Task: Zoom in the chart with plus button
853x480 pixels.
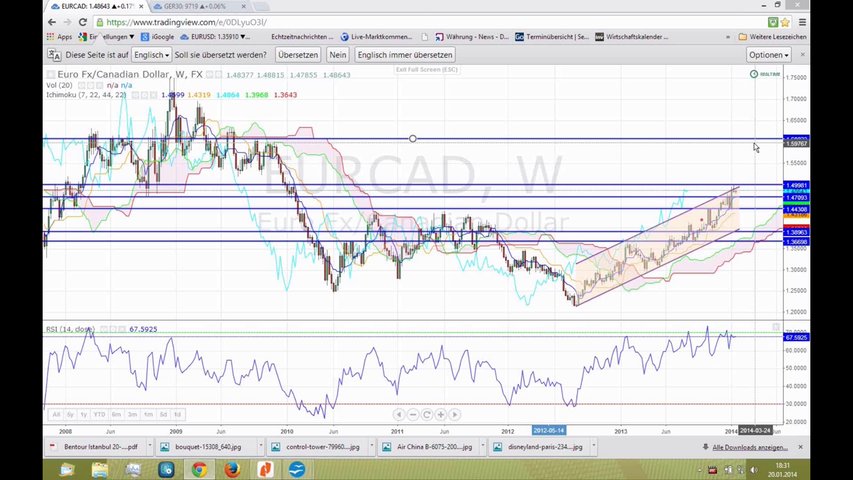Action: (x=440, y=414)
